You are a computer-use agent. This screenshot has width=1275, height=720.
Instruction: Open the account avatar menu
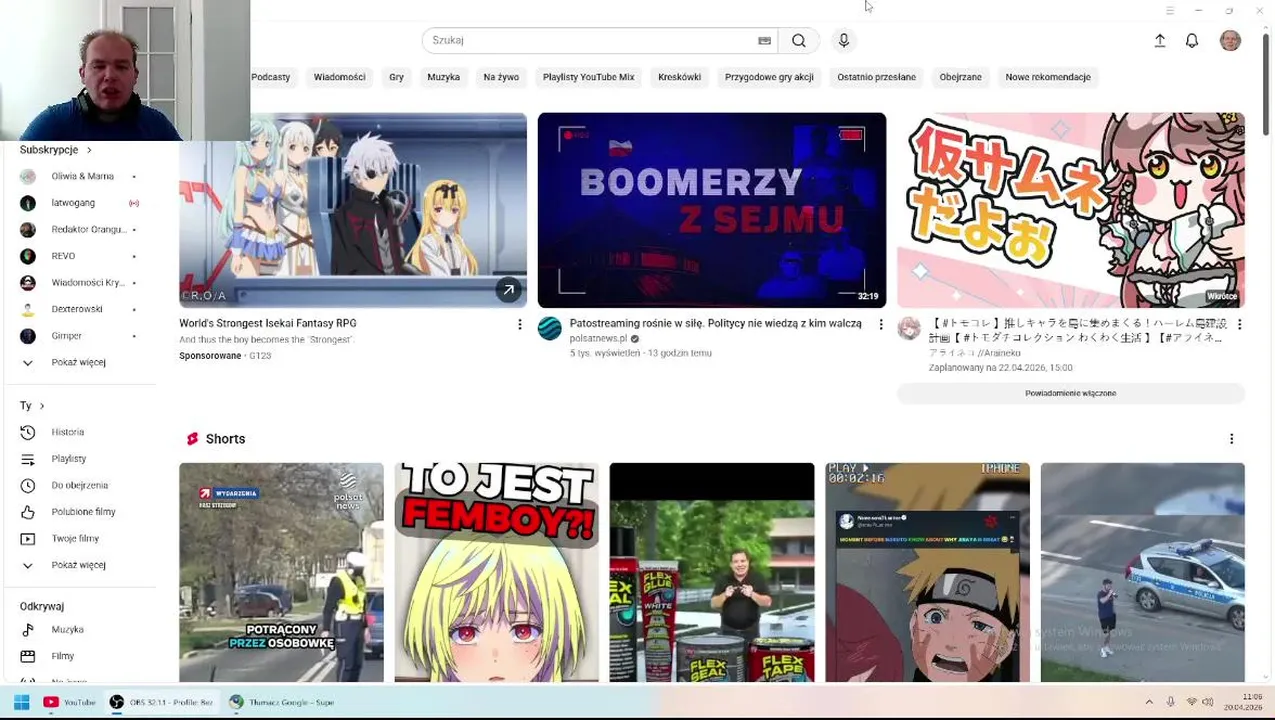pos(1230,41)
